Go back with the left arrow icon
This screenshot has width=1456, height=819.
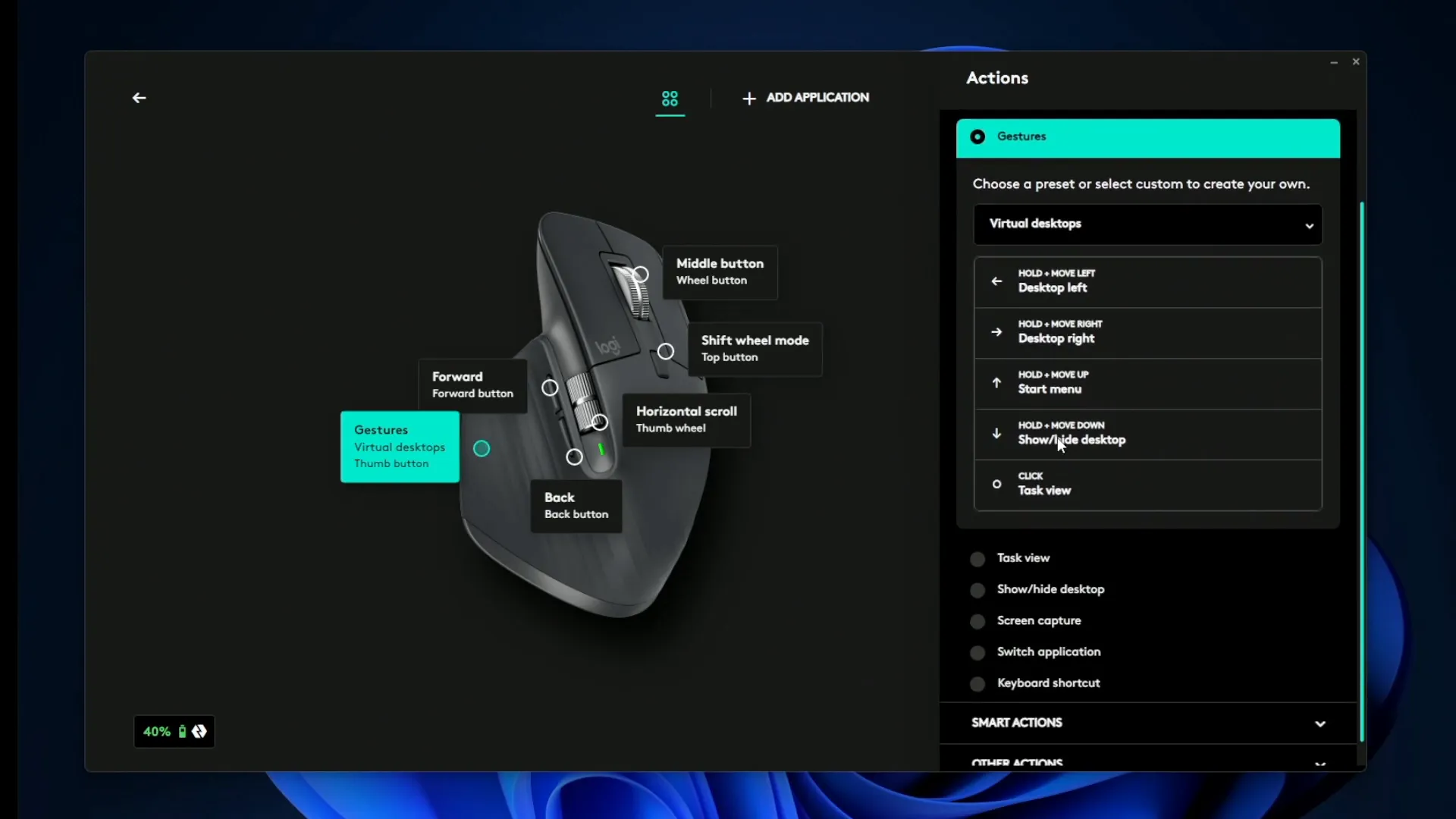(139, 98)
